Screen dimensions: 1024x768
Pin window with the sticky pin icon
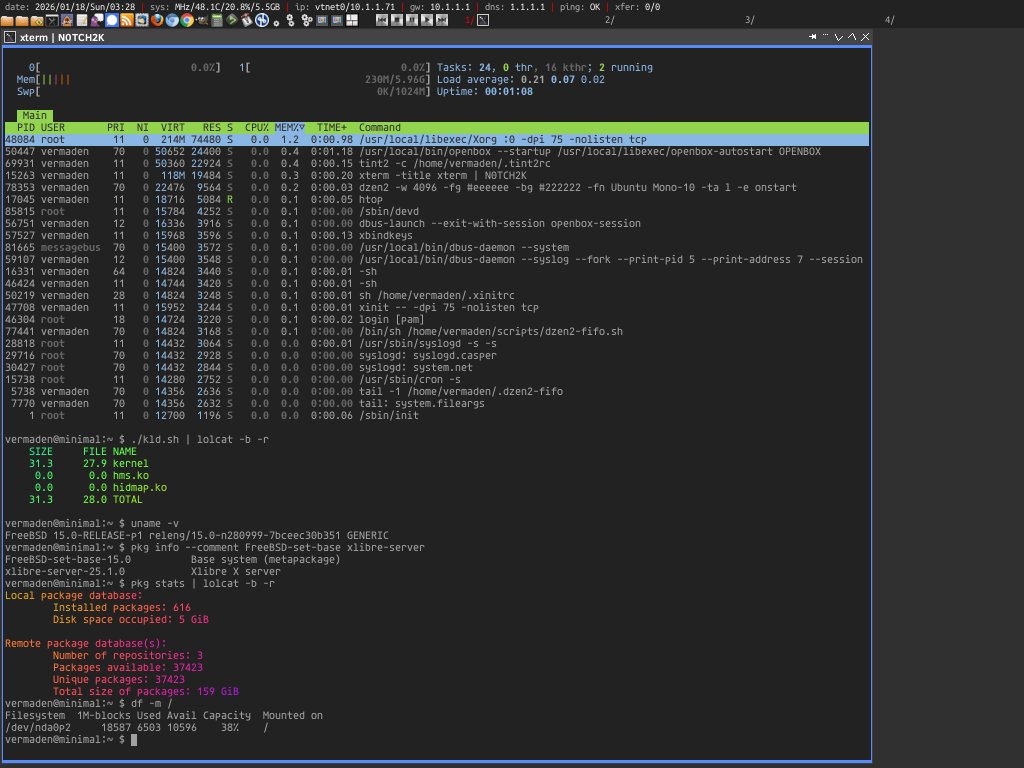click(x=812, y=37)
